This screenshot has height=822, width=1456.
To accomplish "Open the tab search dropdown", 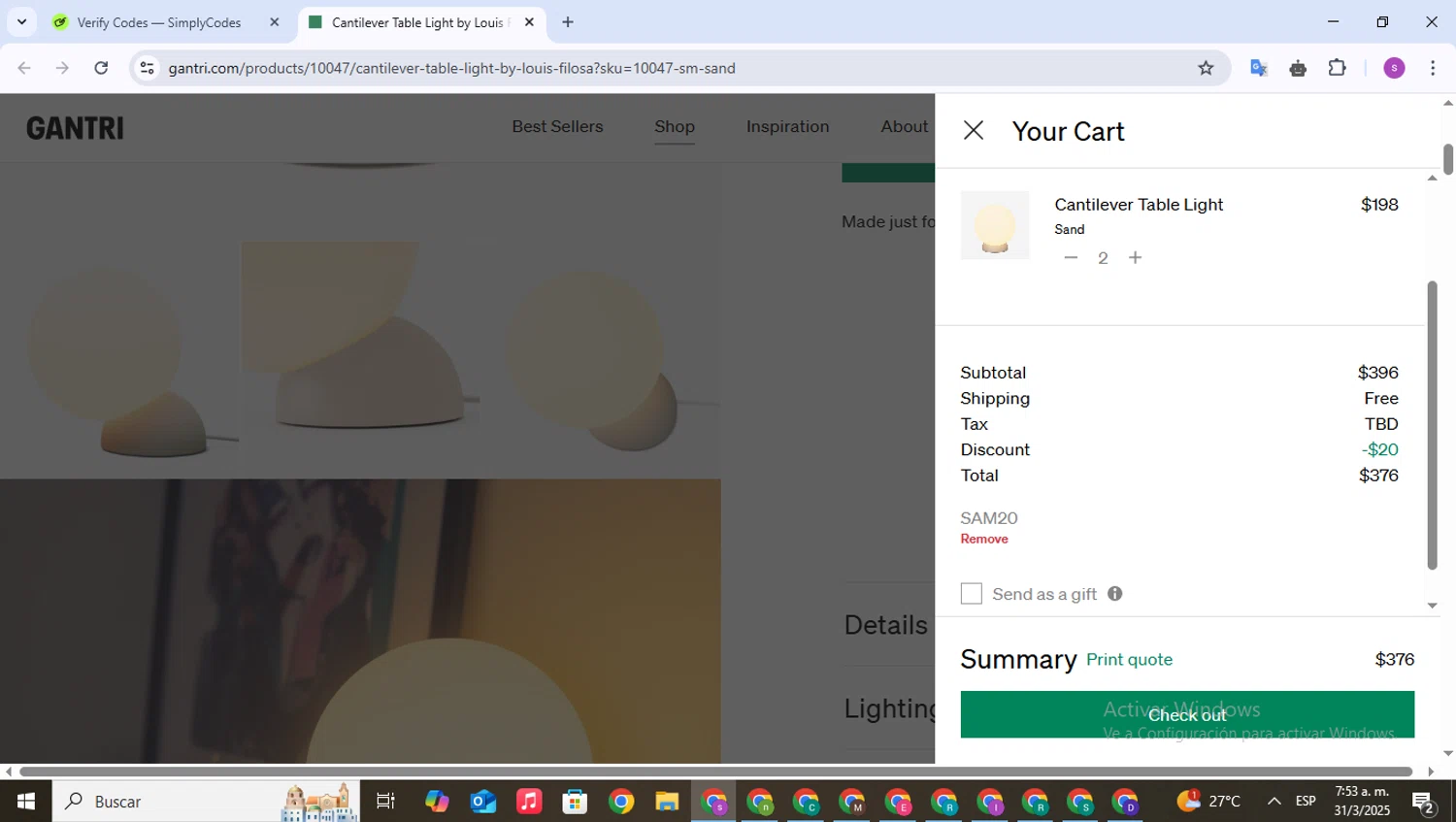I will pos(21,21).
